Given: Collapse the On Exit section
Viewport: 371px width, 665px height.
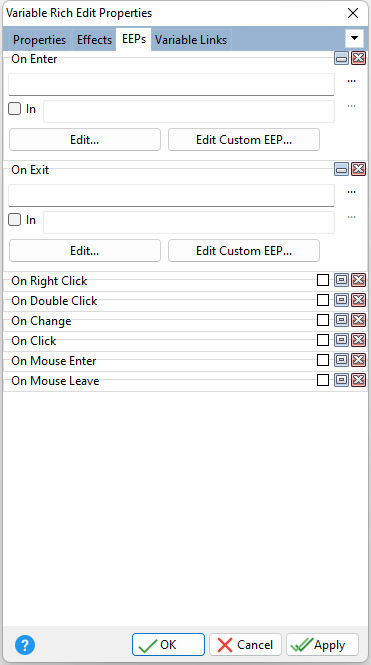Looking at the screenshot, I should pyautogui.click(x=341, y=169).
